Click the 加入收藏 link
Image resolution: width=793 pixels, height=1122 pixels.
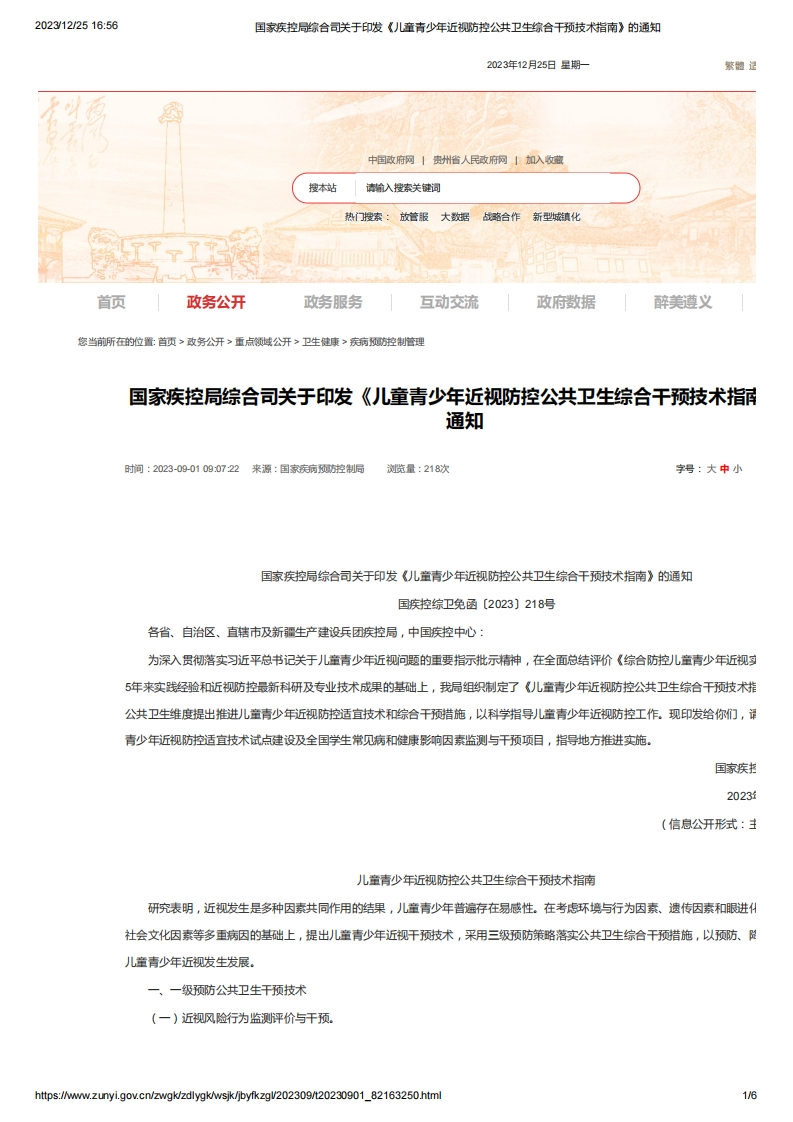pyautogui.click(x=545, y=160)
